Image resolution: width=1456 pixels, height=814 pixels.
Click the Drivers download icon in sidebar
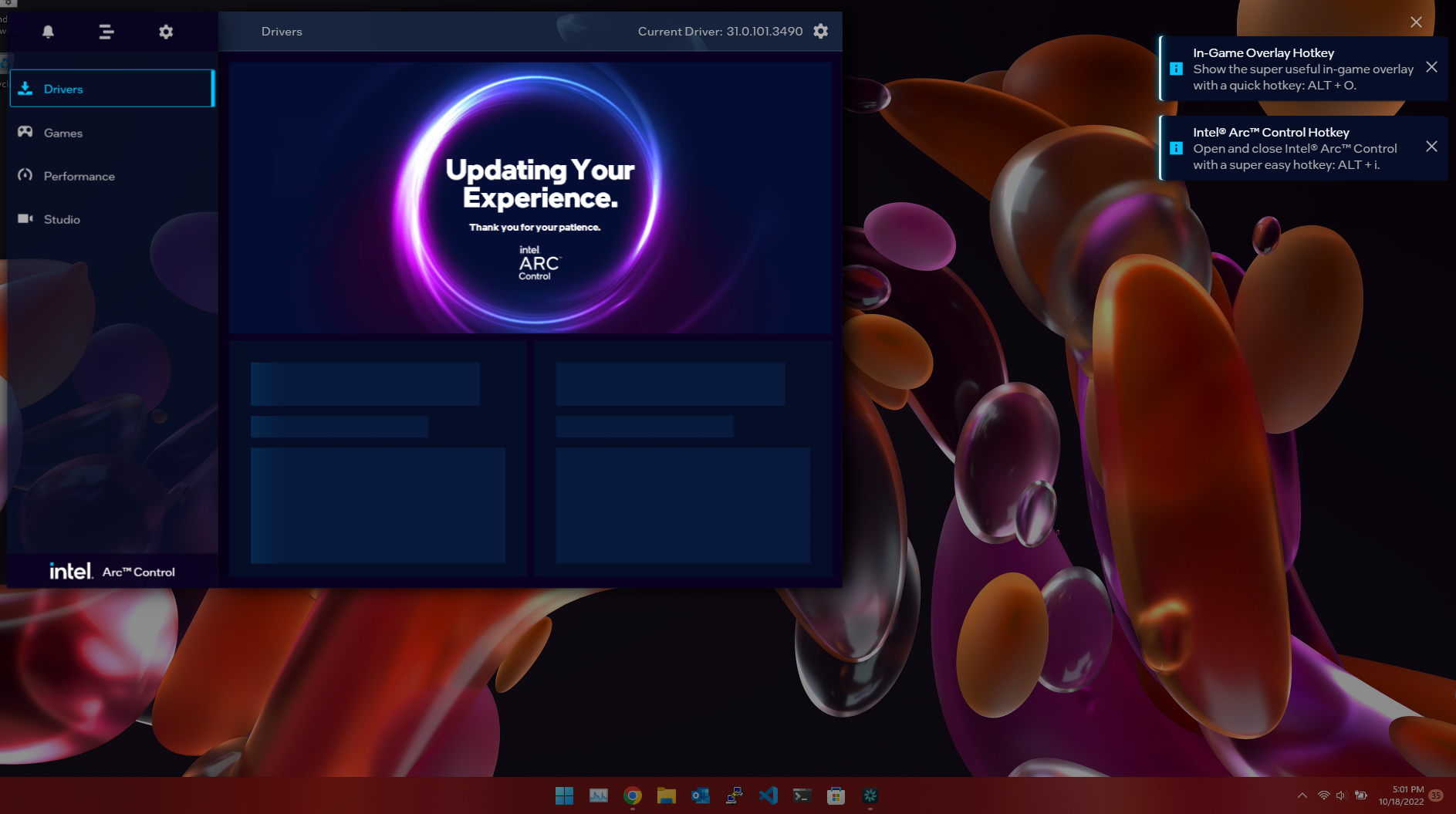click(x=25, y=89)
